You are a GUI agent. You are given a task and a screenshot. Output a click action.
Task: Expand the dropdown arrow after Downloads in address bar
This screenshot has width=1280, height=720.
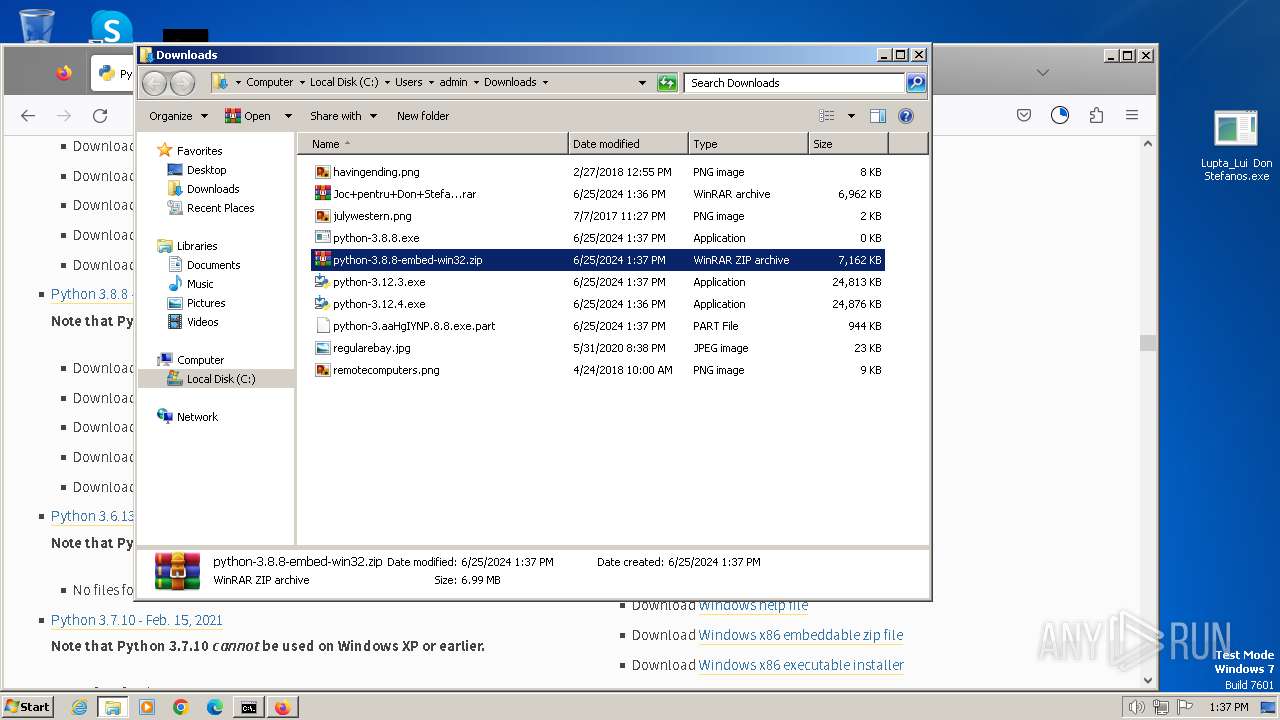coord(545,83)
